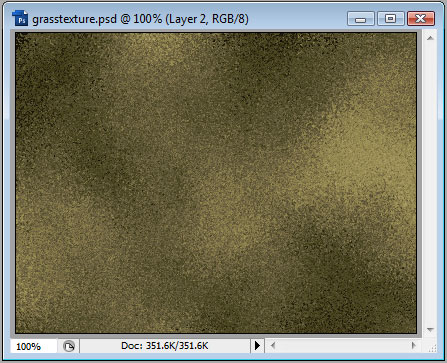The height and width of the screenshot is (363, 447).
Task: Click the status bar preview icon beside zoom field
Action: (69, 346)
